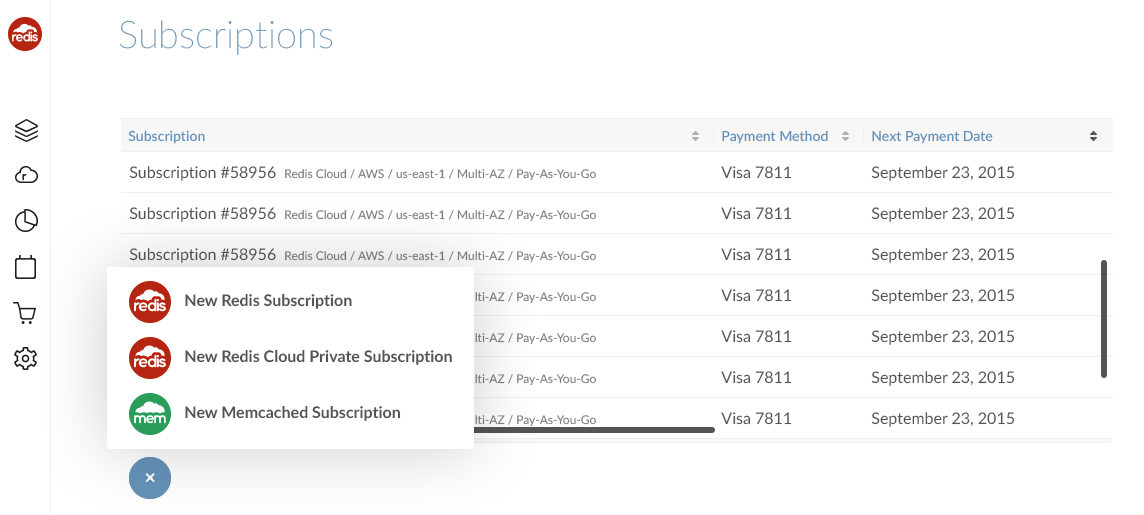Open the calendar sidebar icon
1144x515 pixels.
26,266
